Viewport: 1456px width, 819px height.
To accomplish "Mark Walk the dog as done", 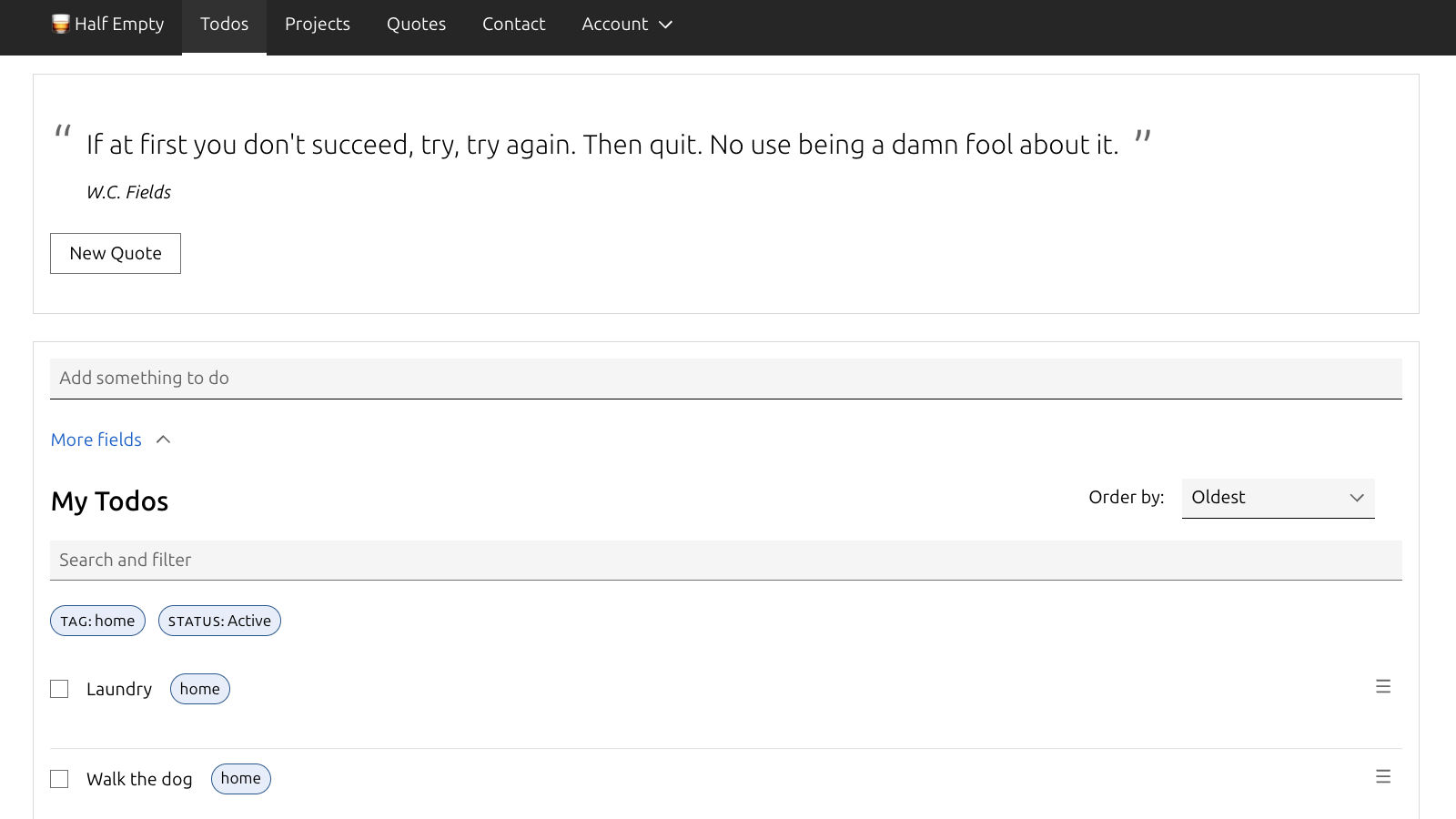I will click(59, 779).
